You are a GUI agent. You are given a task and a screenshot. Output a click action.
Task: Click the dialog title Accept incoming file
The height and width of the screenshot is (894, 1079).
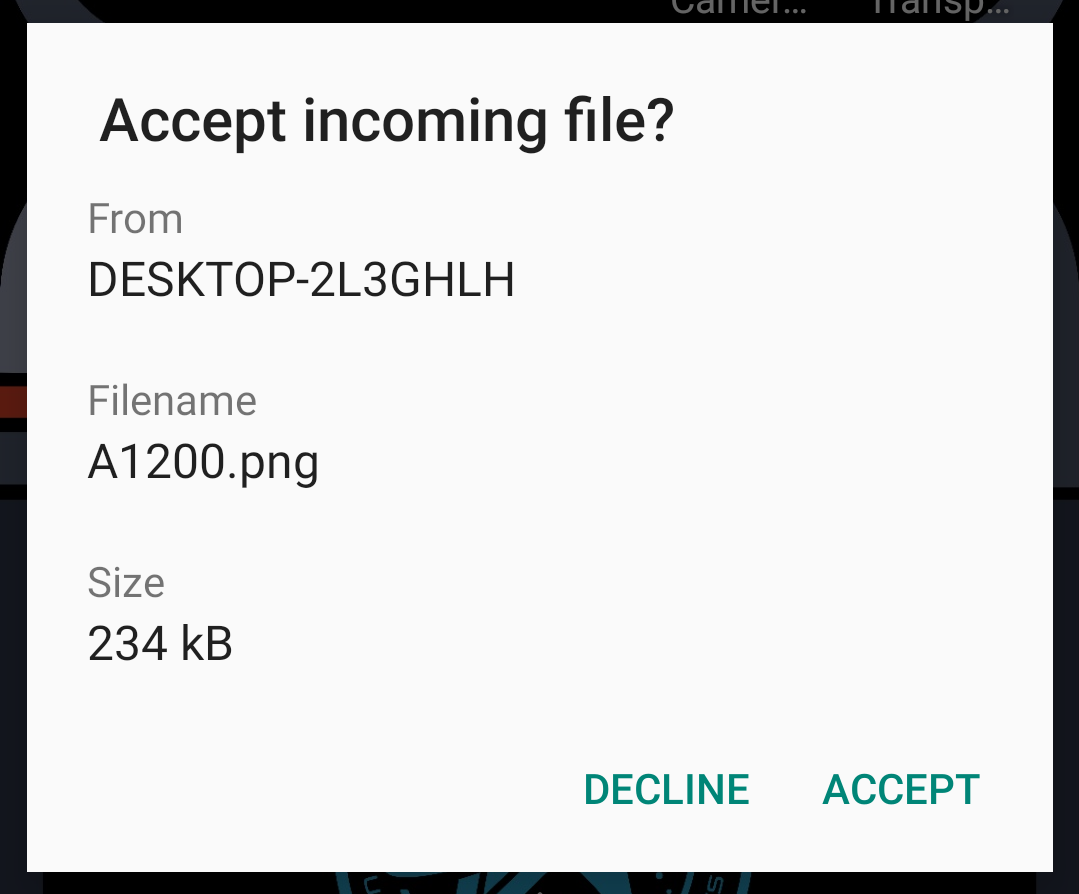385,120
